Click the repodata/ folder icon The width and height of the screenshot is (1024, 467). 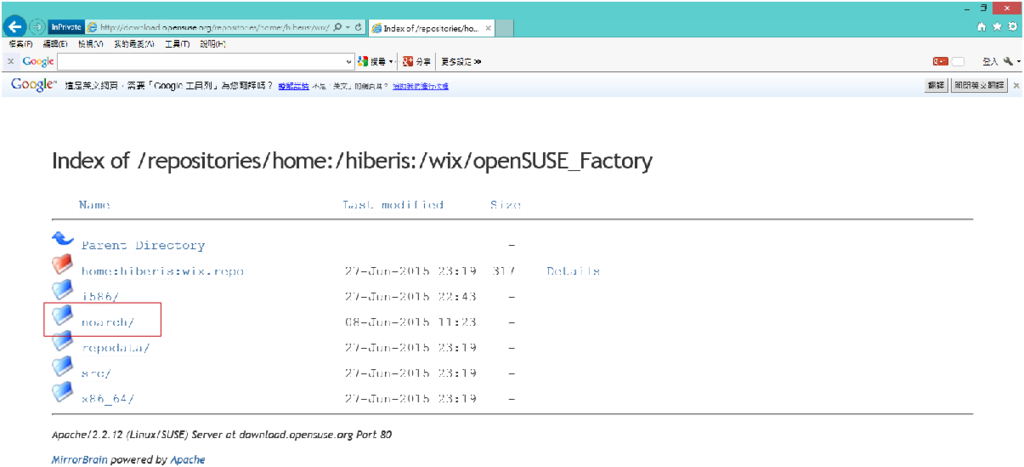(63, 341)
